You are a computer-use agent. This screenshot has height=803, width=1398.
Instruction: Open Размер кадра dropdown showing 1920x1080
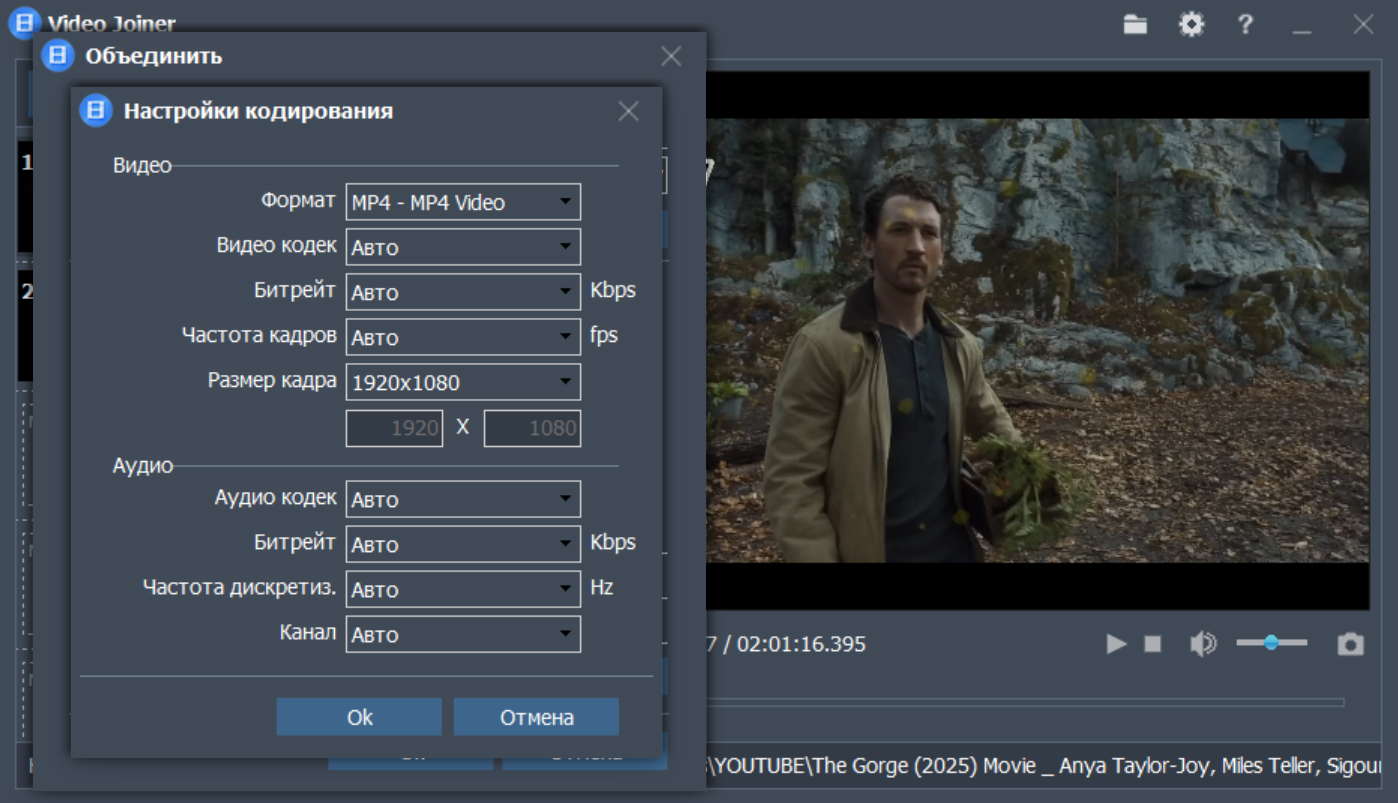(463, 382)
